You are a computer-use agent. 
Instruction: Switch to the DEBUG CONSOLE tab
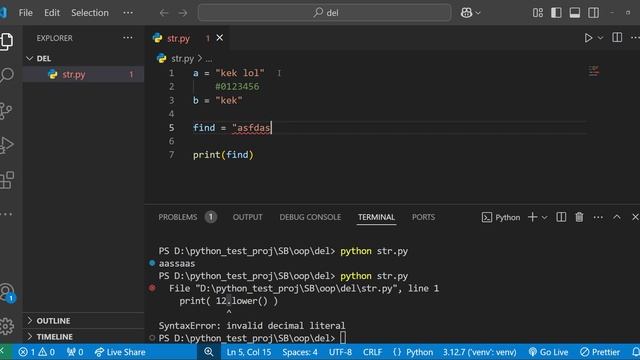[x=310, y=217]
